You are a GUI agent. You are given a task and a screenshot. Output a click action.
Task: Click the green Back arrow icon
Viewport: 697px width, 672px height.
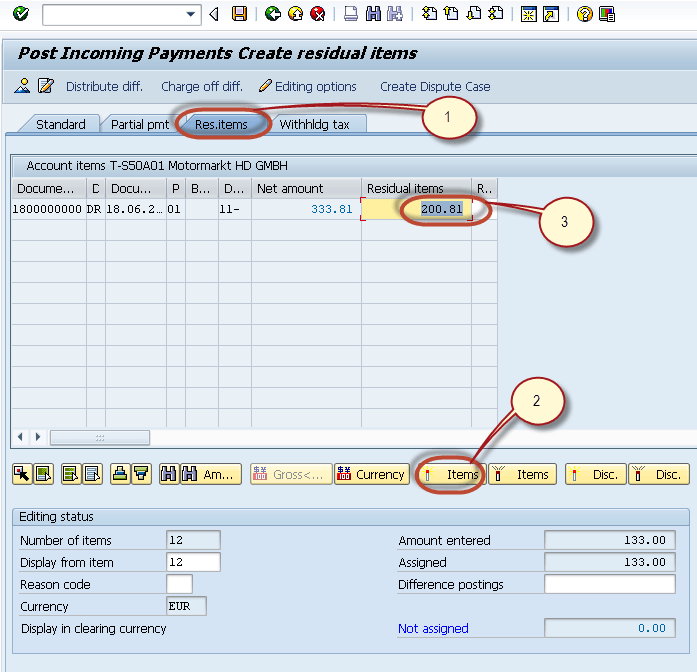click(x=272, y=14)
